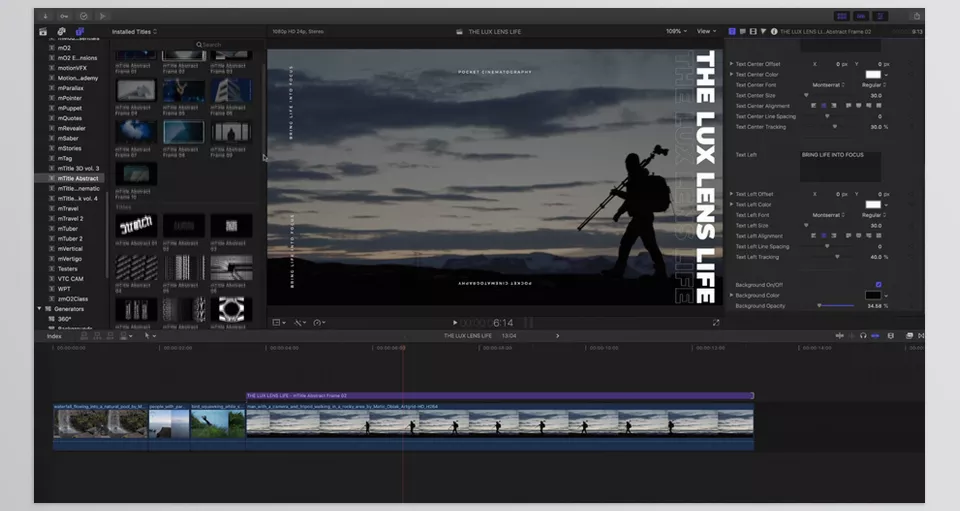
Task: Open the Title inspector tab icon
Action: coord(732,31)
